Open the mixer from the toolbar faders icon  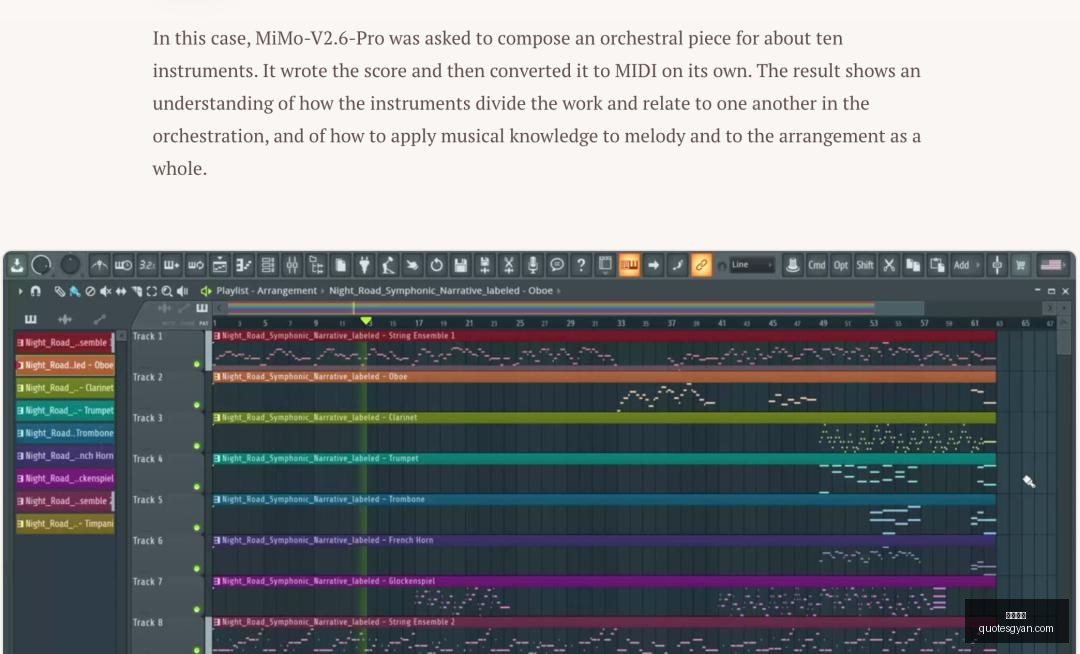pos(292,265)
